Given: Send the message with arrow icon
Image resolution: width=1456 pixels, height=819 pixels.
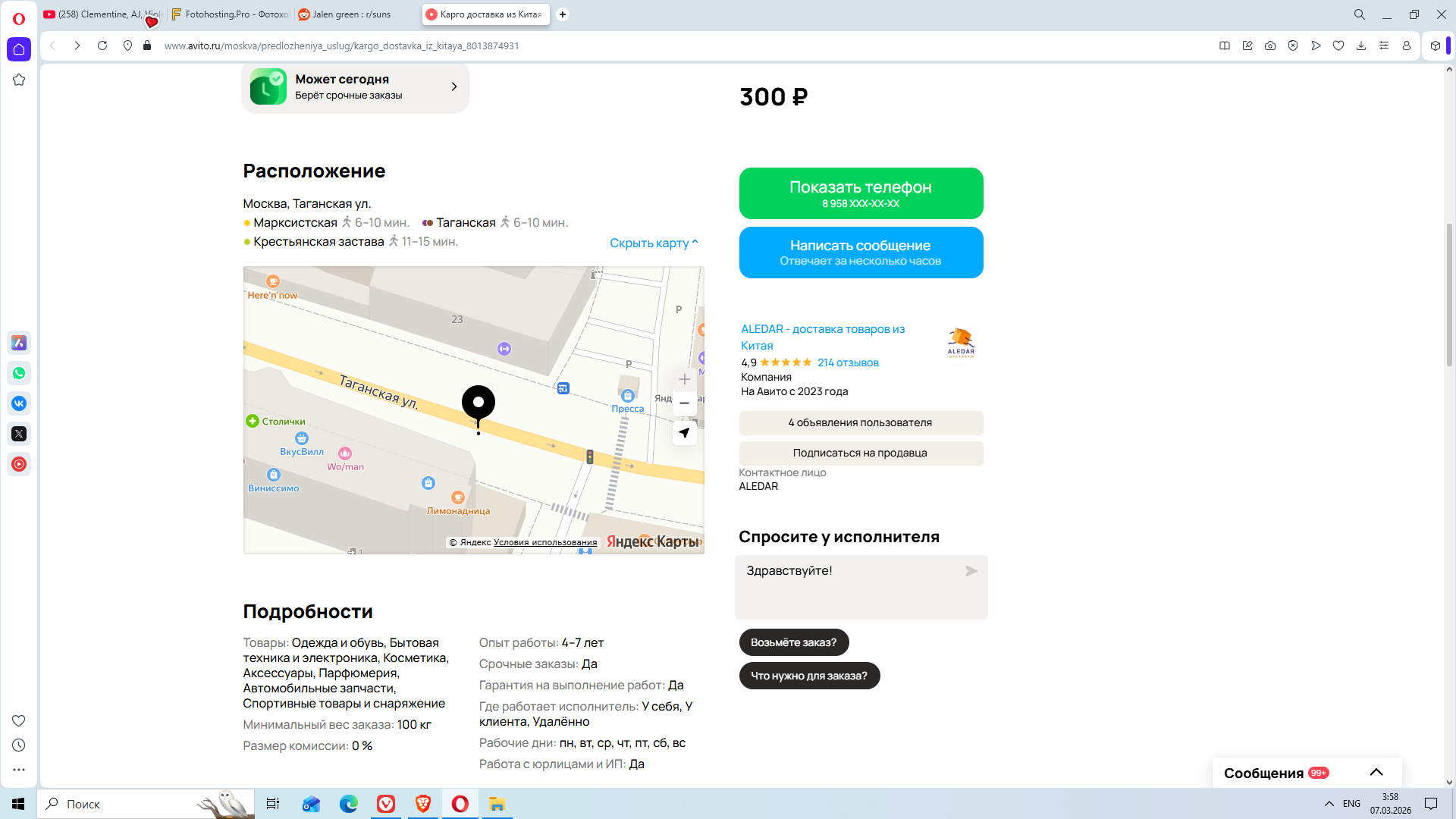Looking at the screenshot, I should pyautogui.click(x=971, y=571).
